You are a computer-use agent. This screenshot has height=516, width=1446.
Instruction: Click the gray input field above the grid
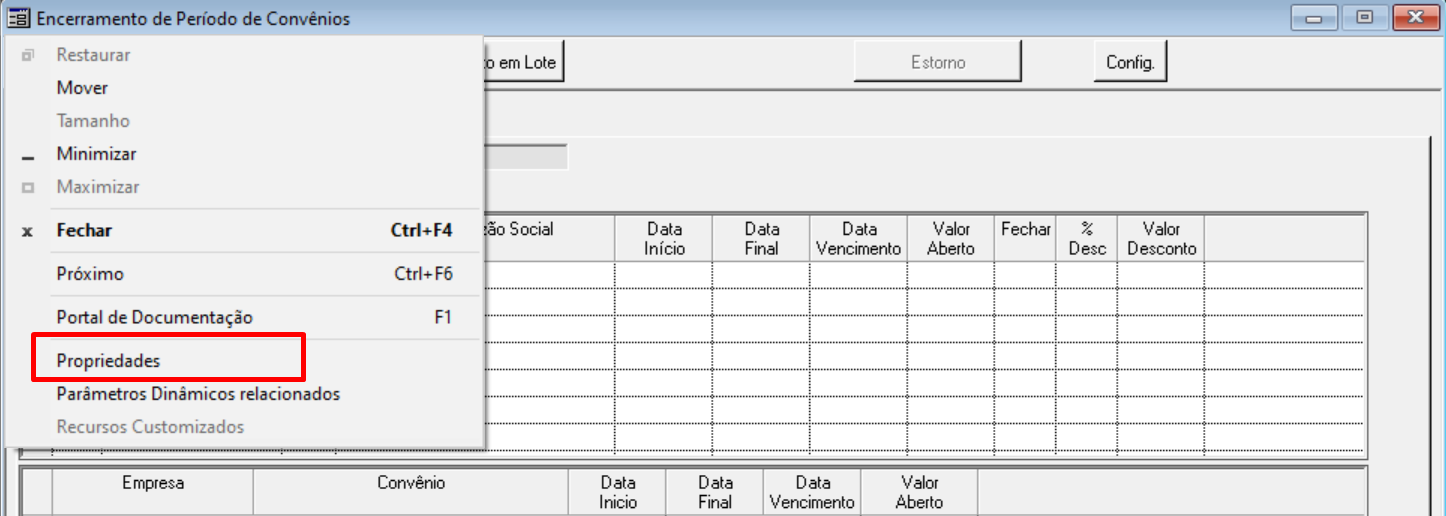click(x=526, y=157)
